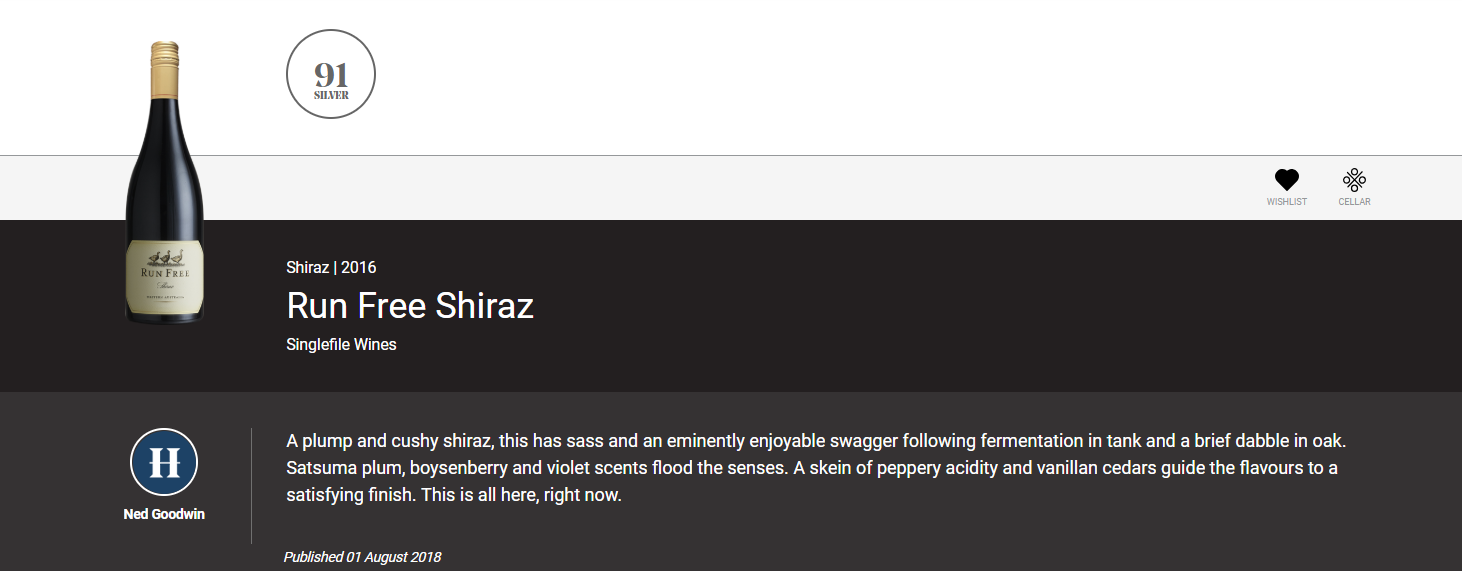Click the Cellar diamond pattern icon
The height and width of the screenshot is (571, 1462).
(x=1354, y=180)
